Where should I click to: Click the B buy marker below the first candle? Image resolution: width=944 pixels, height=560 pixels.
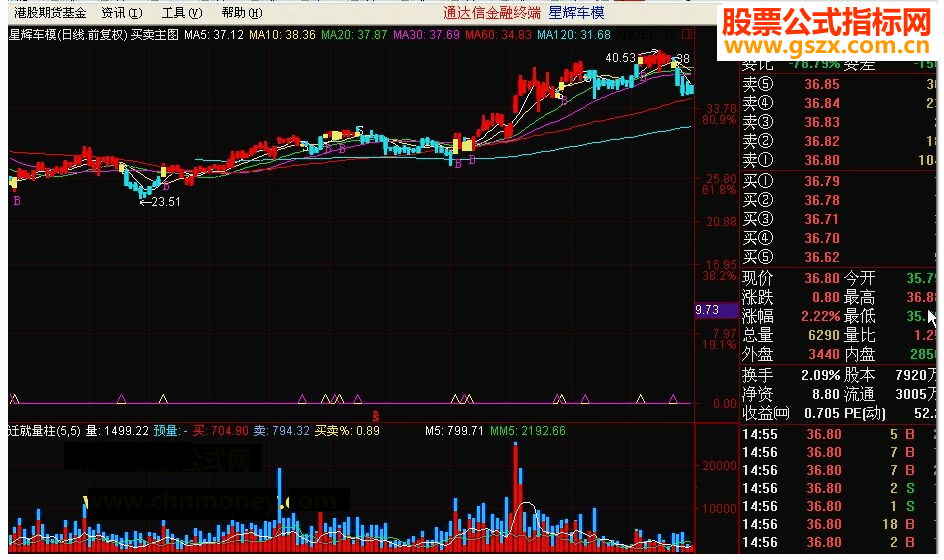pos(17,201)
